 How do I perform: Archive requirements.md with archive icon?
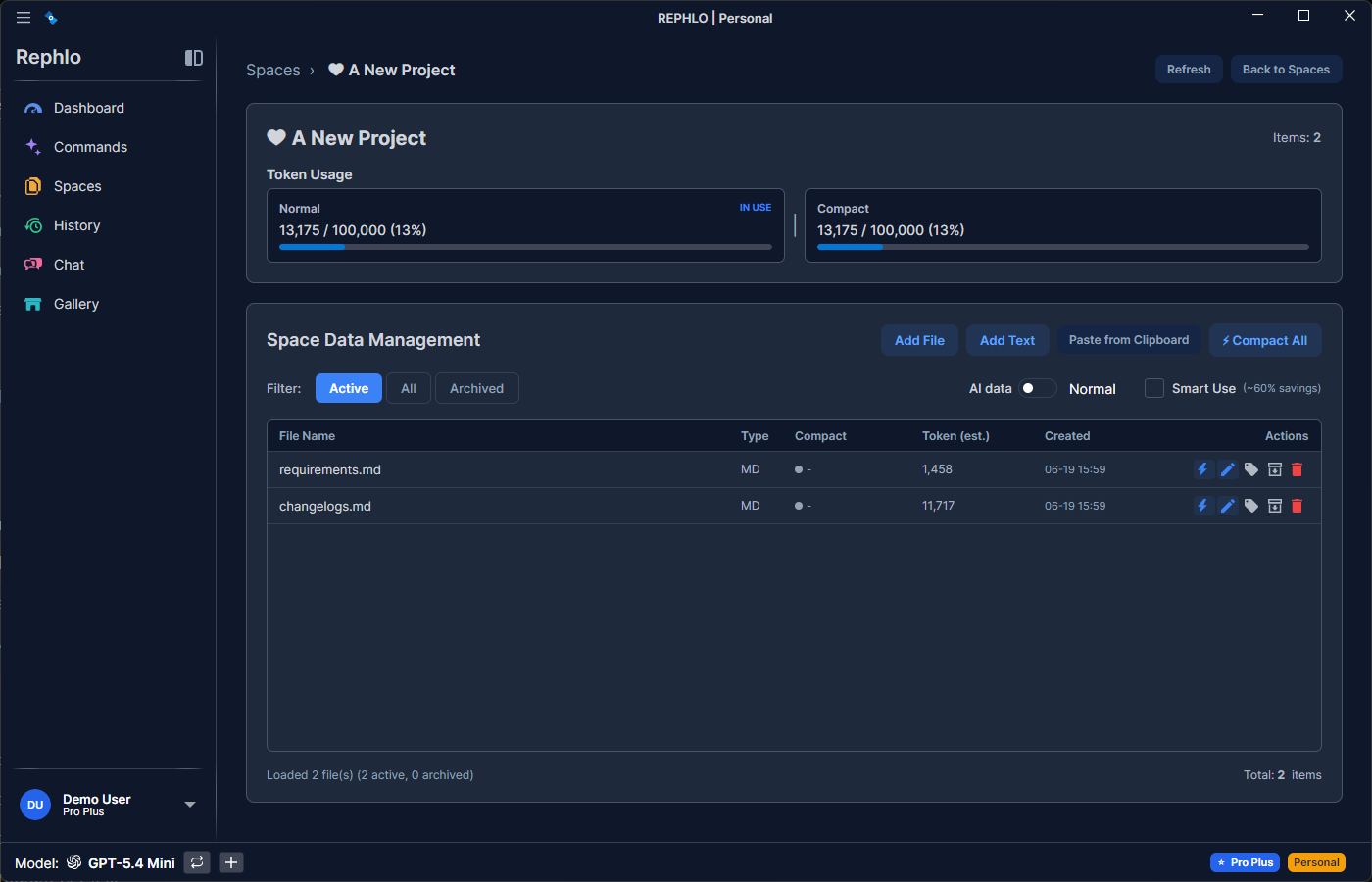[x=1275, y=469]
